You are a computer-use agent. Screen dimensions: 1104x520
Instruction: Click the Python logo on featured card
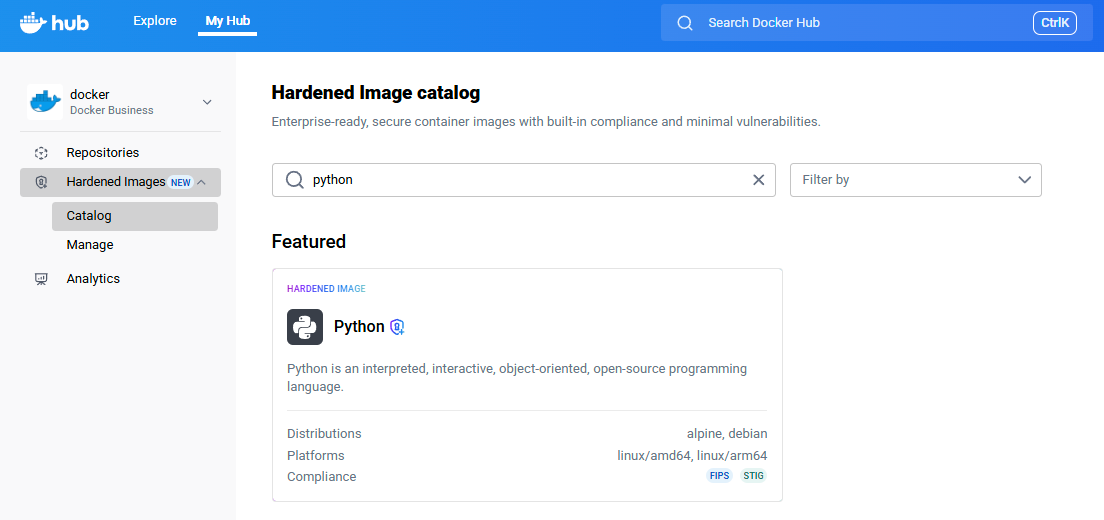coord(305,327)
